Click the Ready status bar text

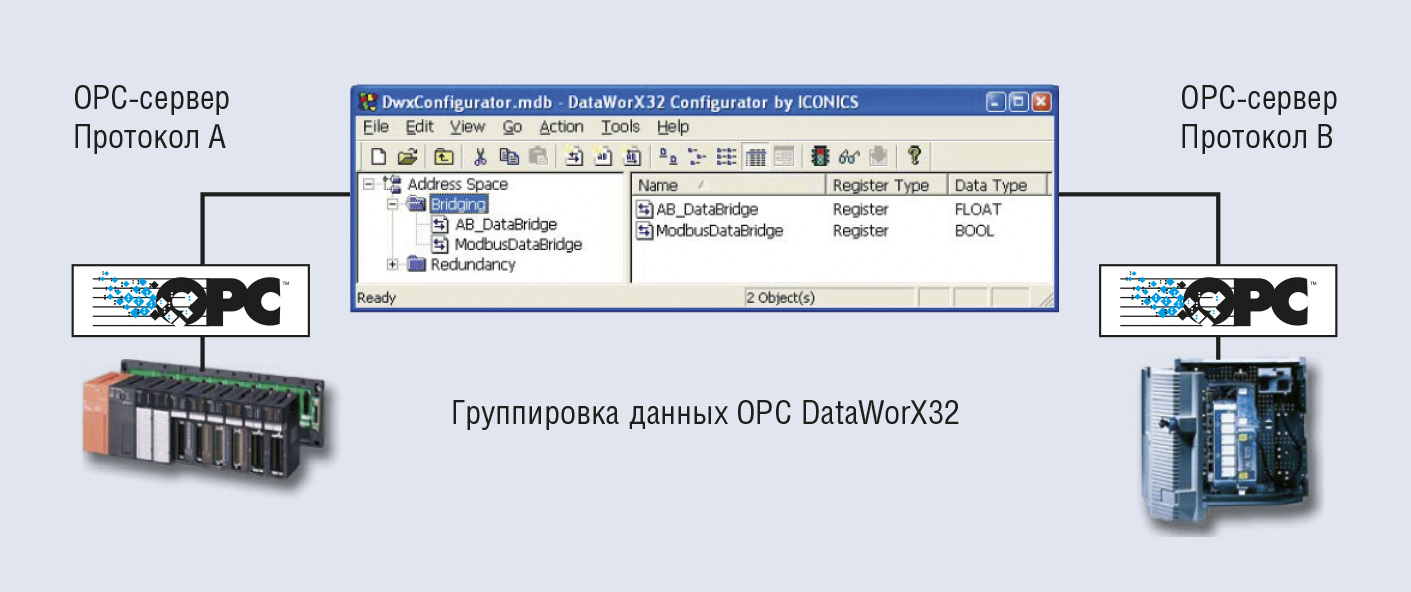click(377, 297)
